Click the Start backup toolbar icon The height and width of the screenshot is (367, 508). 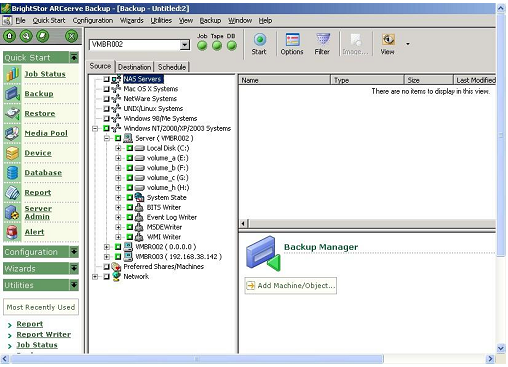tap(260, 40)
